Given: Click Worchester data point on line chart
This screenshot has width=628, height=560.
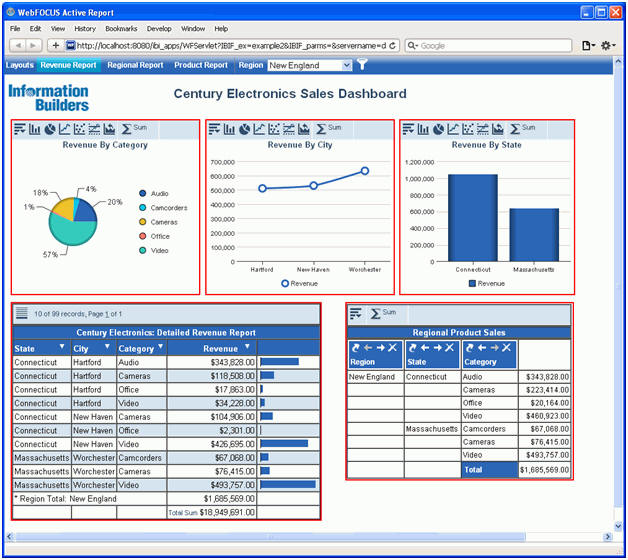Looking at the screenshot, I should coord(364,171).
